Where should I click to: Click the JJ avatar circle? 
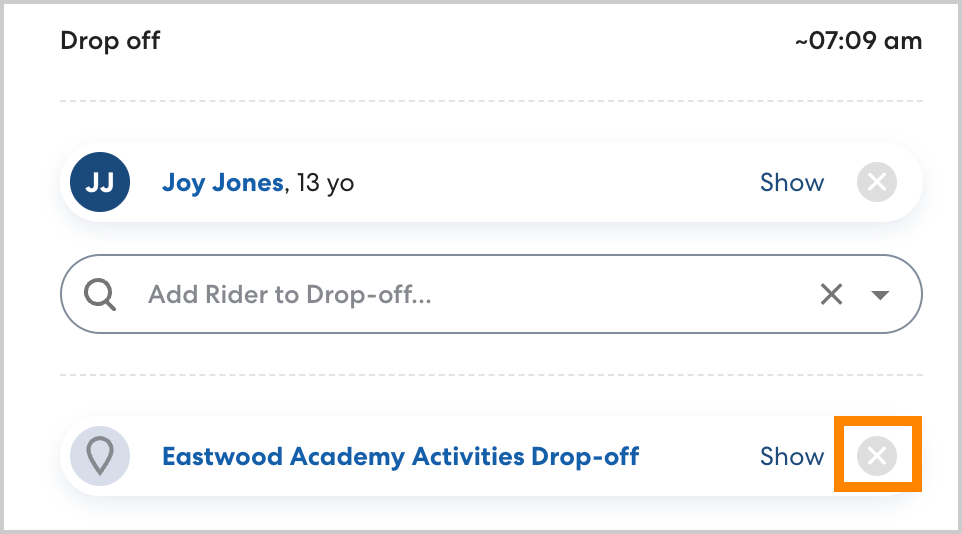click(100, 183)
